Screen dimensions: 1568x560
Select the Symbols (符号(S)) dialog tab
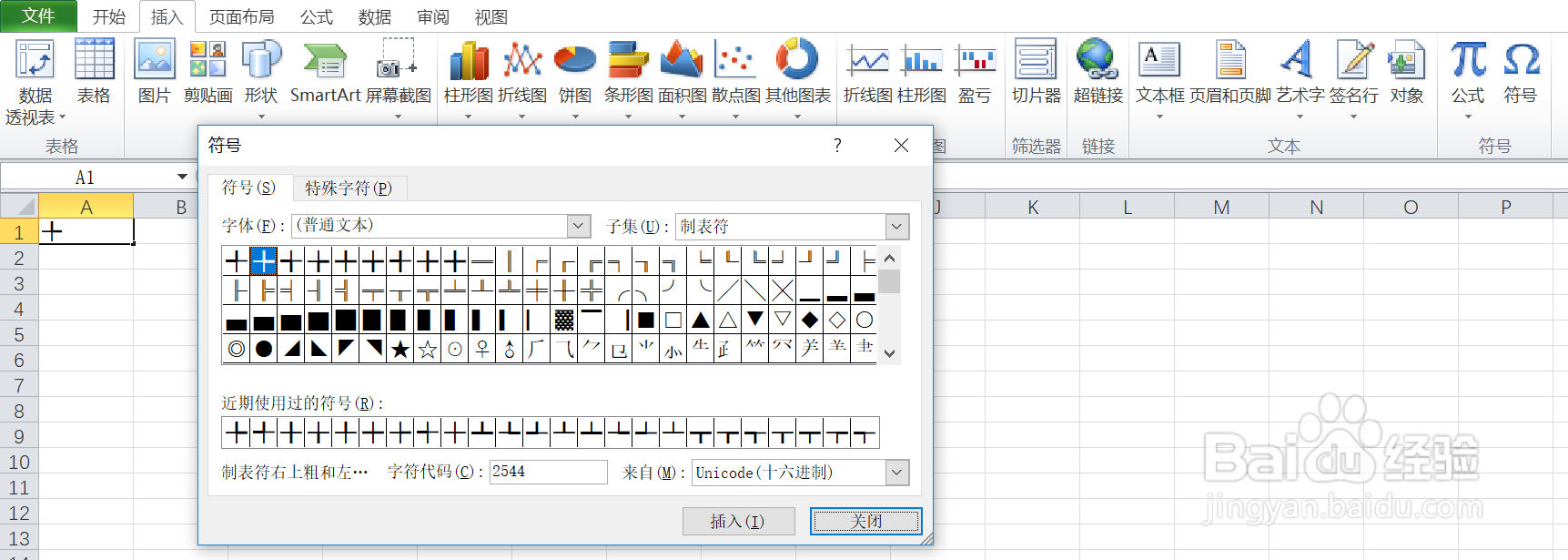pyautogui.click(x=249, y=187)
